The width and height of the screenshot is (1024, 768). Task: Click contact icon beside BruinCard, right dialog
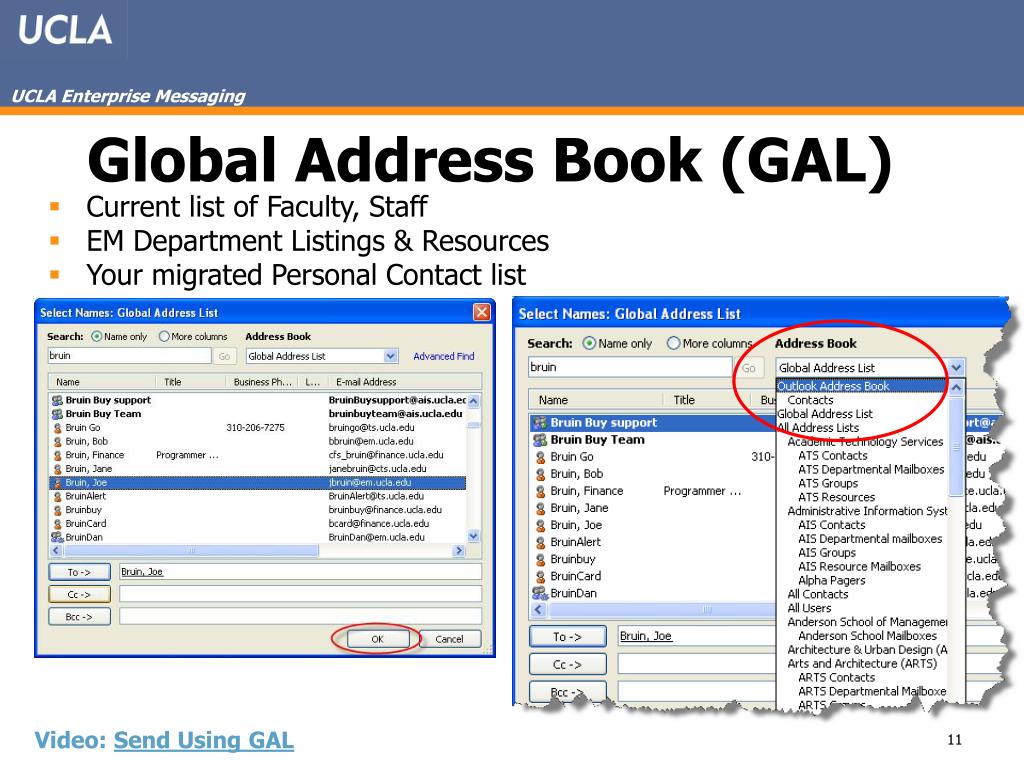[x=540, y=577]
